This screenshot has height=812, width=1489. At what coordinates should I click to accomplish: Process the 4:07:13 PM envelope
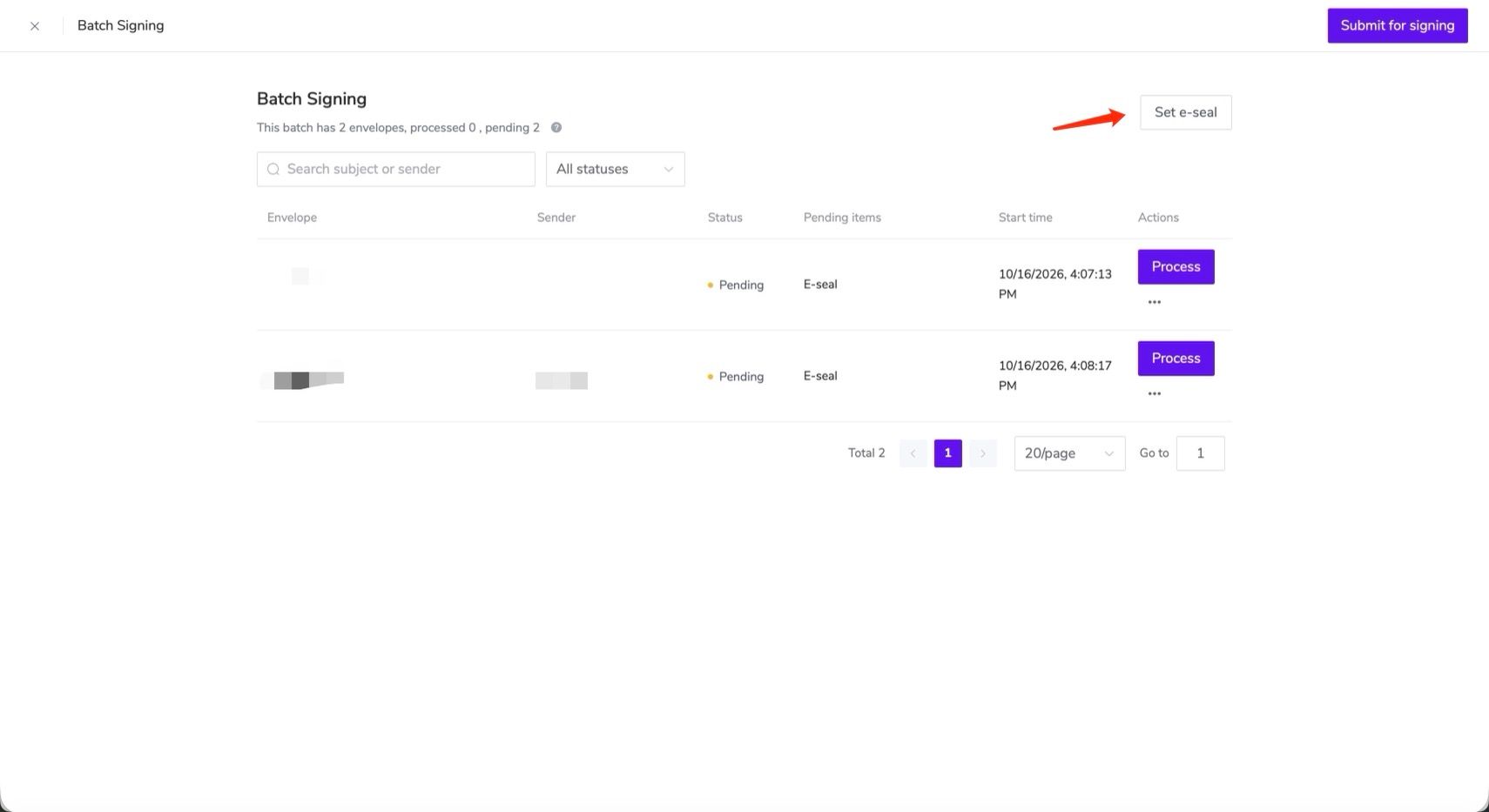(1176, 266)
